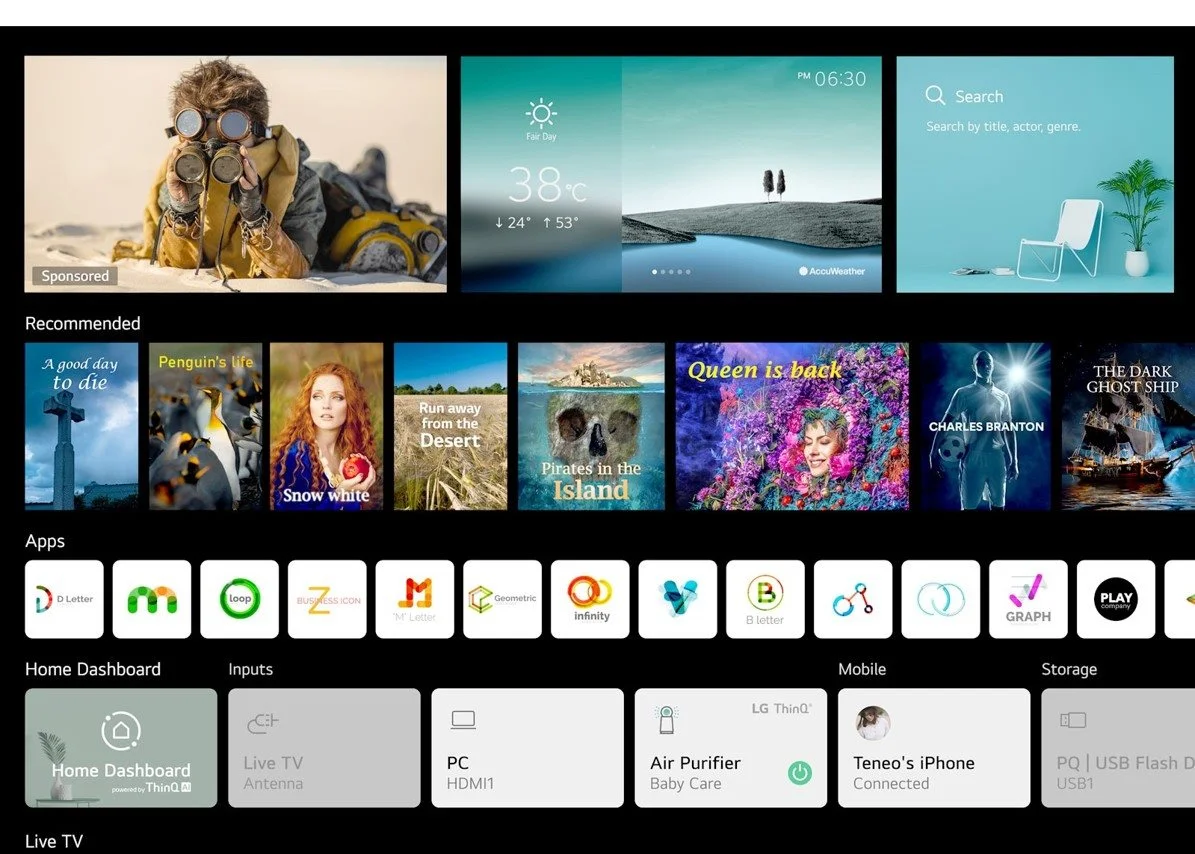1195x854 pixels.
Task: Launch the Business Icon Z app
Action: (x=327, y=599)
